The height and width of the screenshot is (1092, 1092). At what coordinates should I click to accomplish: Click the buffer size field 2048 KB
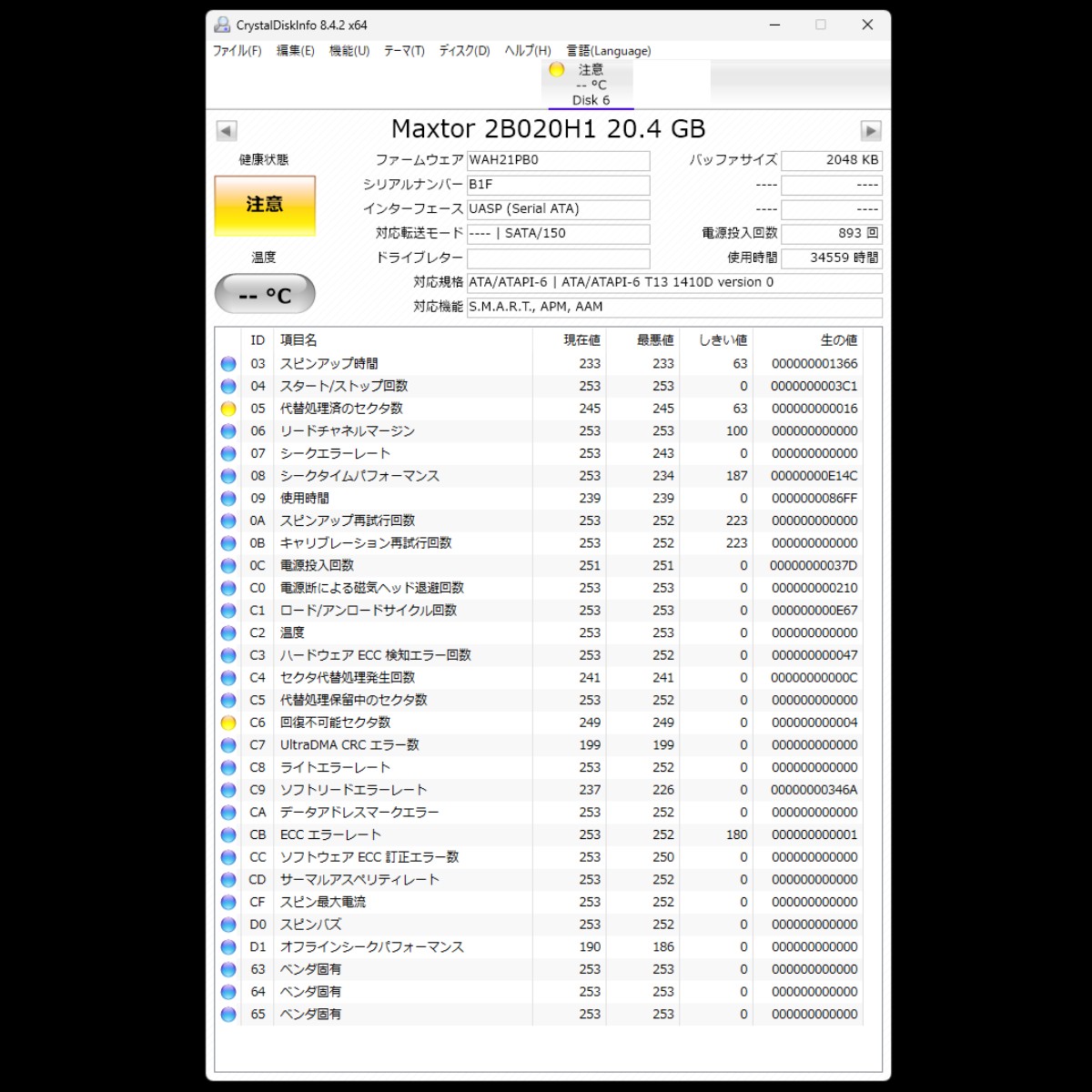point(832,160)
